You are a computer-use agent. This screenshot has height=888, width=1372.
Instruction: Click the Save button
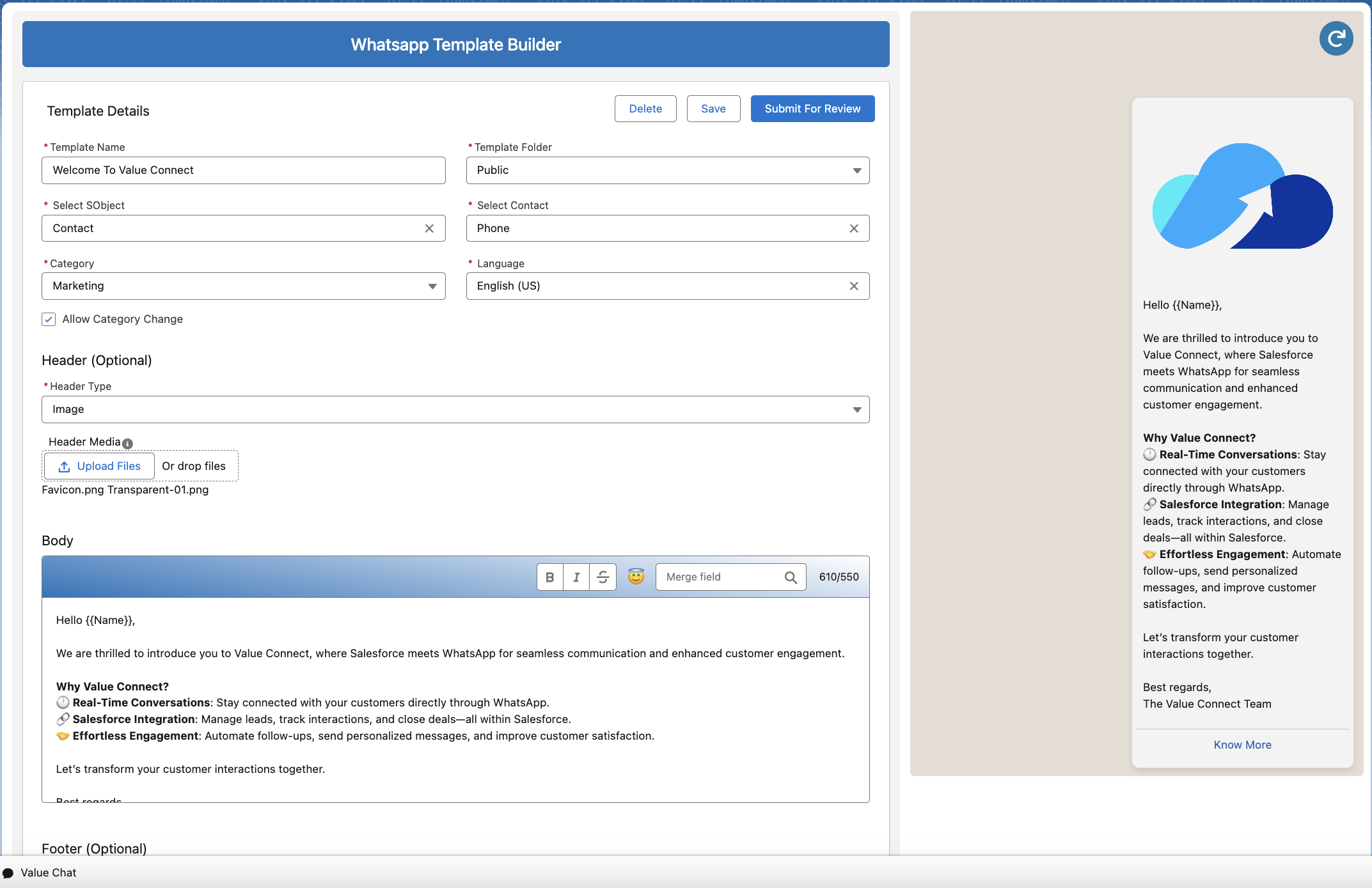coord(713,109)
